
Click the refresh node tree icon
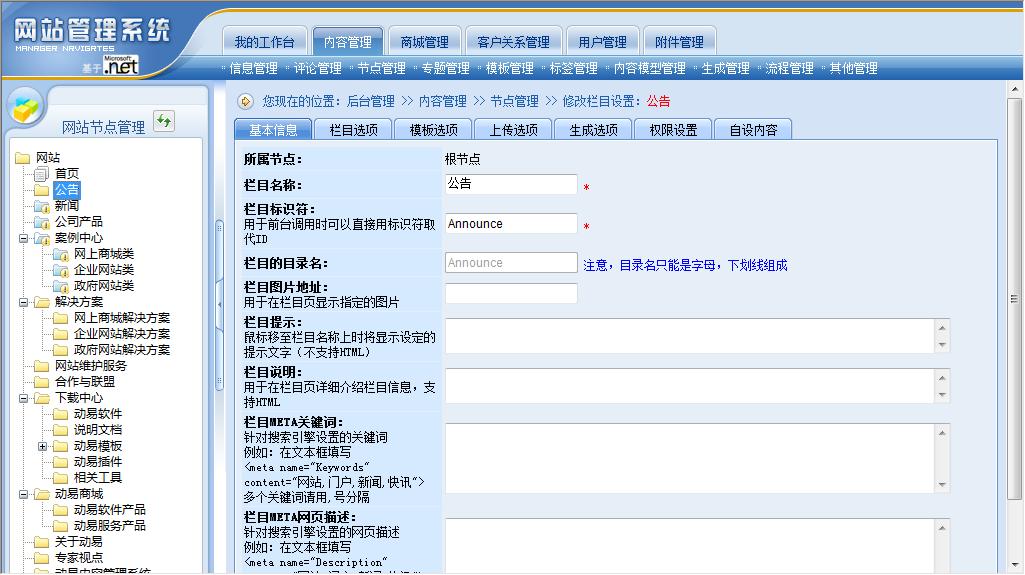164,121
